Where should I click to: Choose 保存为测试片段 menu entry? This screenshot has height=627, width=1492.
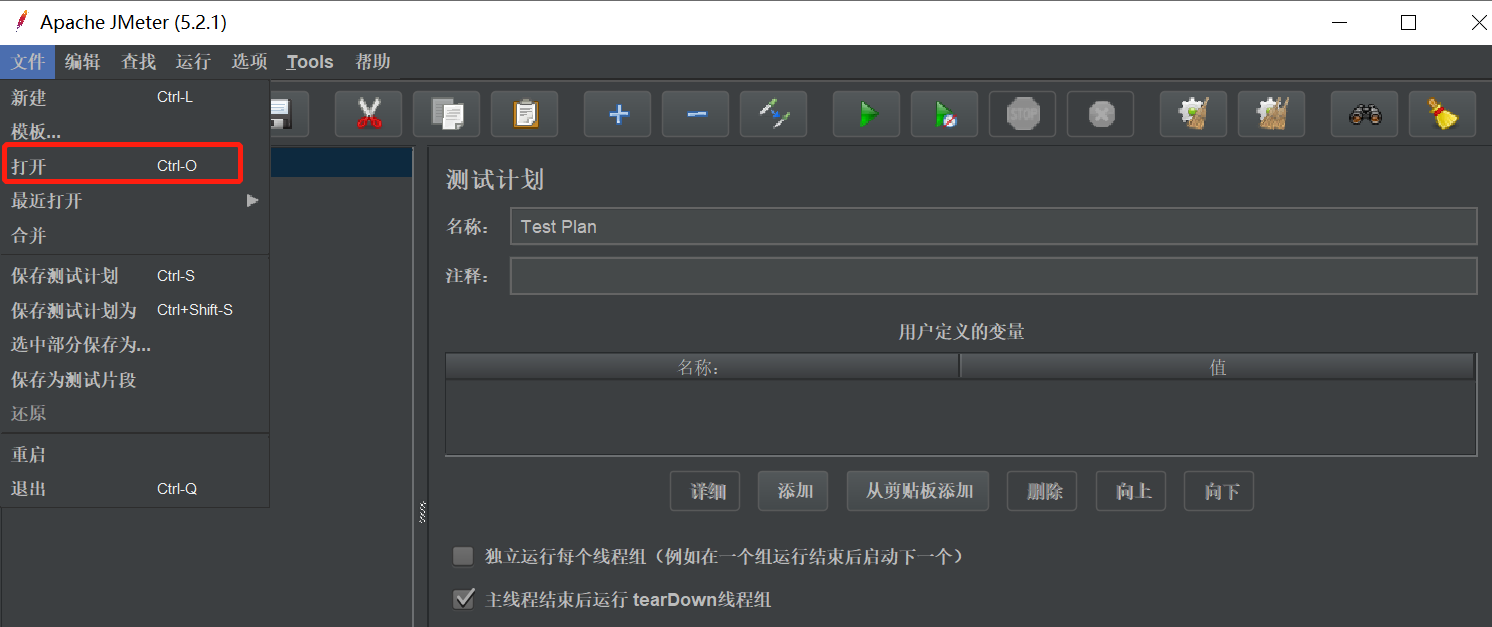tap(135, 380)
